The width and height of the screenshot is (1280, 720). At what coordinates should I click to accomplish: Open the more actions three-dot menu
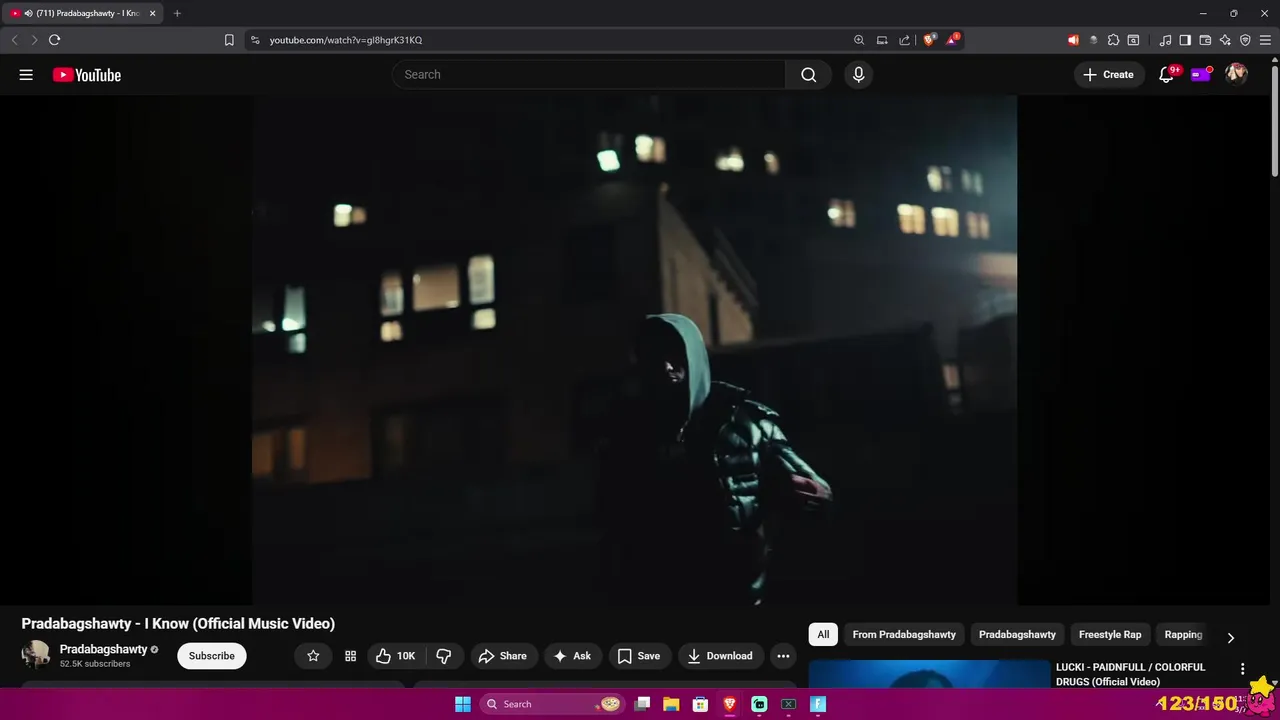783,656
